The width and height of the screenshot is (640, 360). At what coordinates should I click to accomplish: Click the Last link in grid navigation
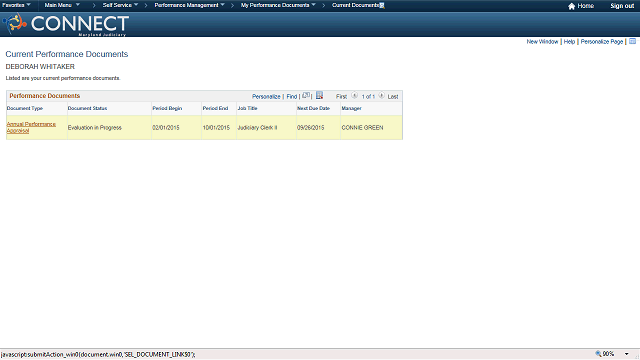393,97
